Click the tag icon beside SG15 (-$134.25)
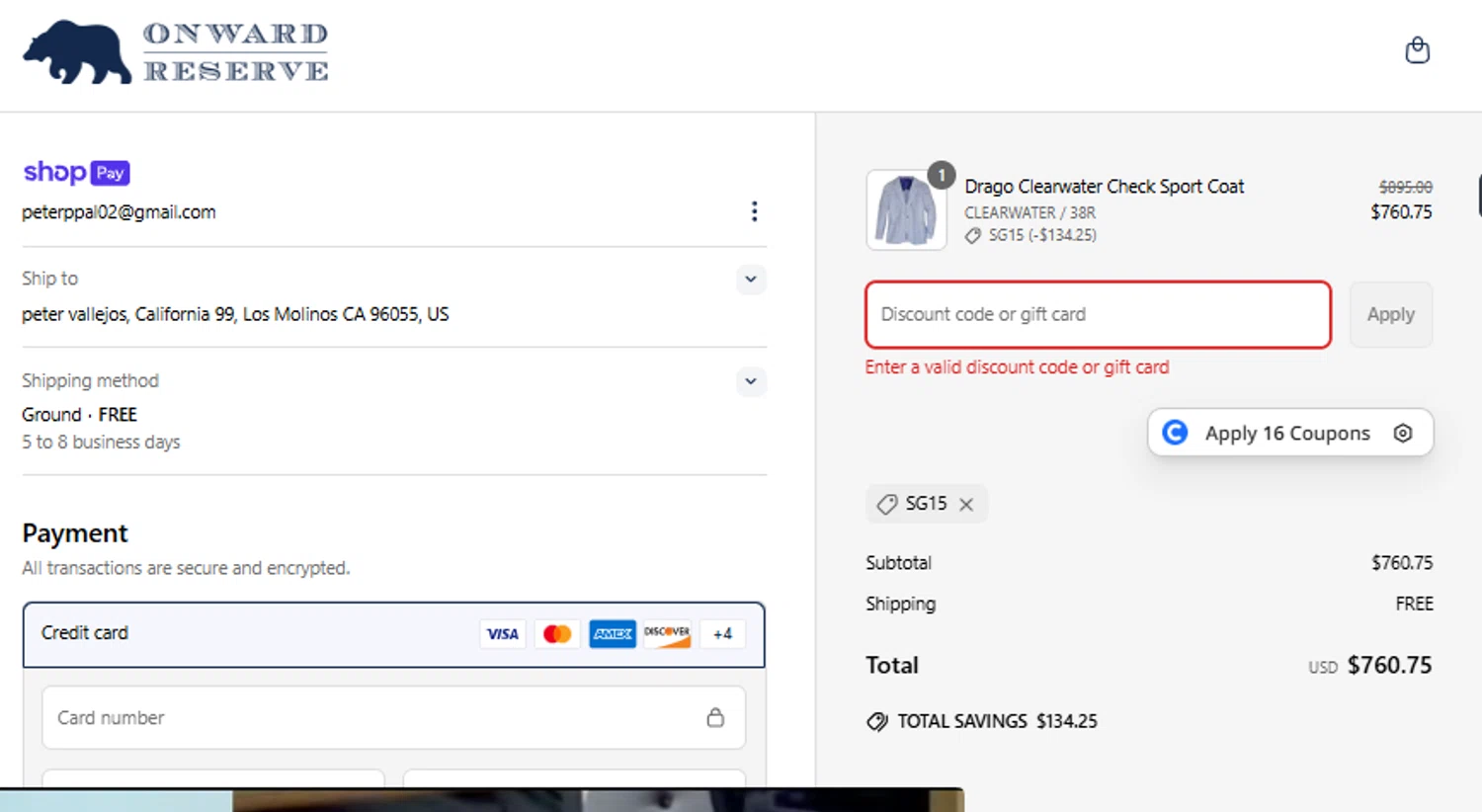1482x812 pixels. click(973, 235)
